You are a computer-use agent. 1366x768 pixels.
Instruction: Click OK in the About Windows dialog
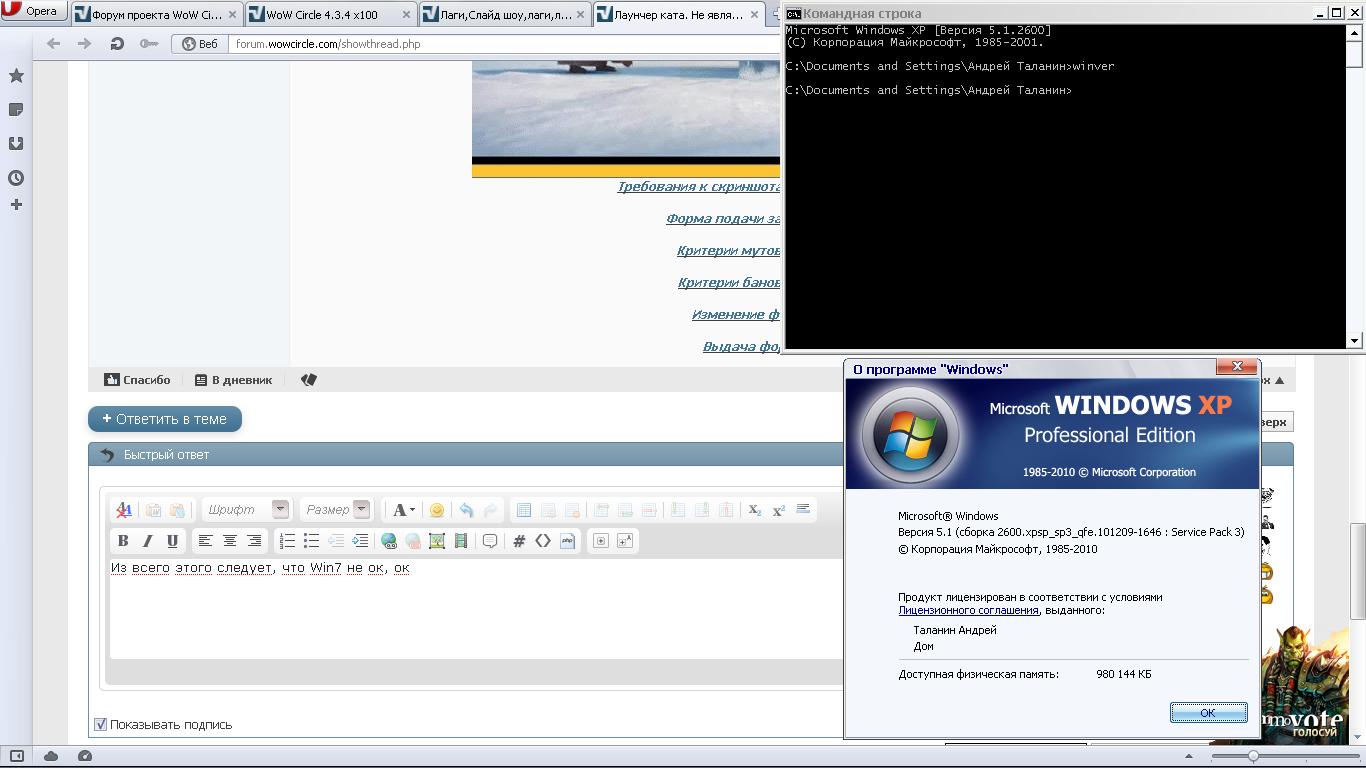(1208, 713)
